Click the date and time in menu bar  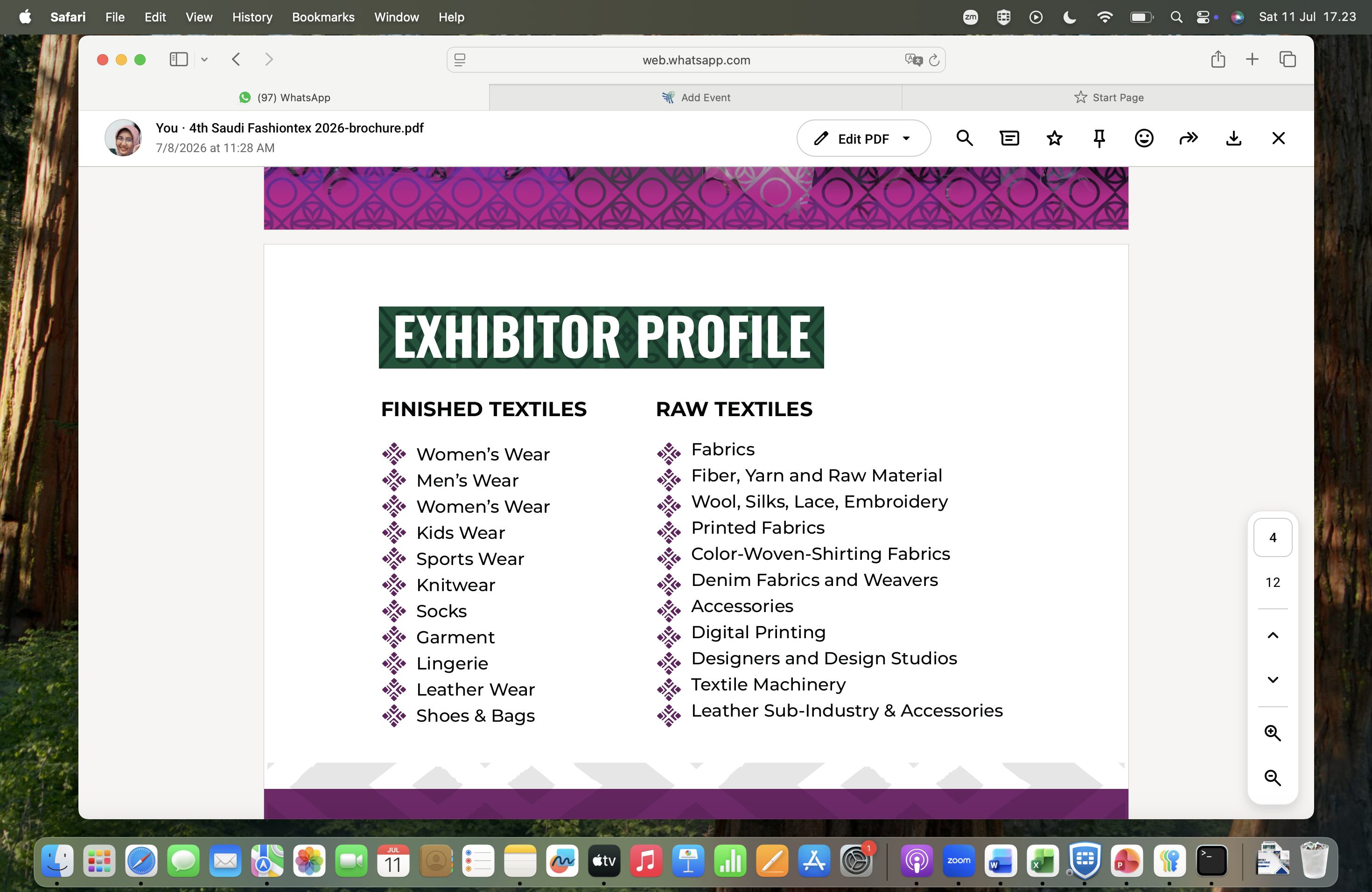1307,17
